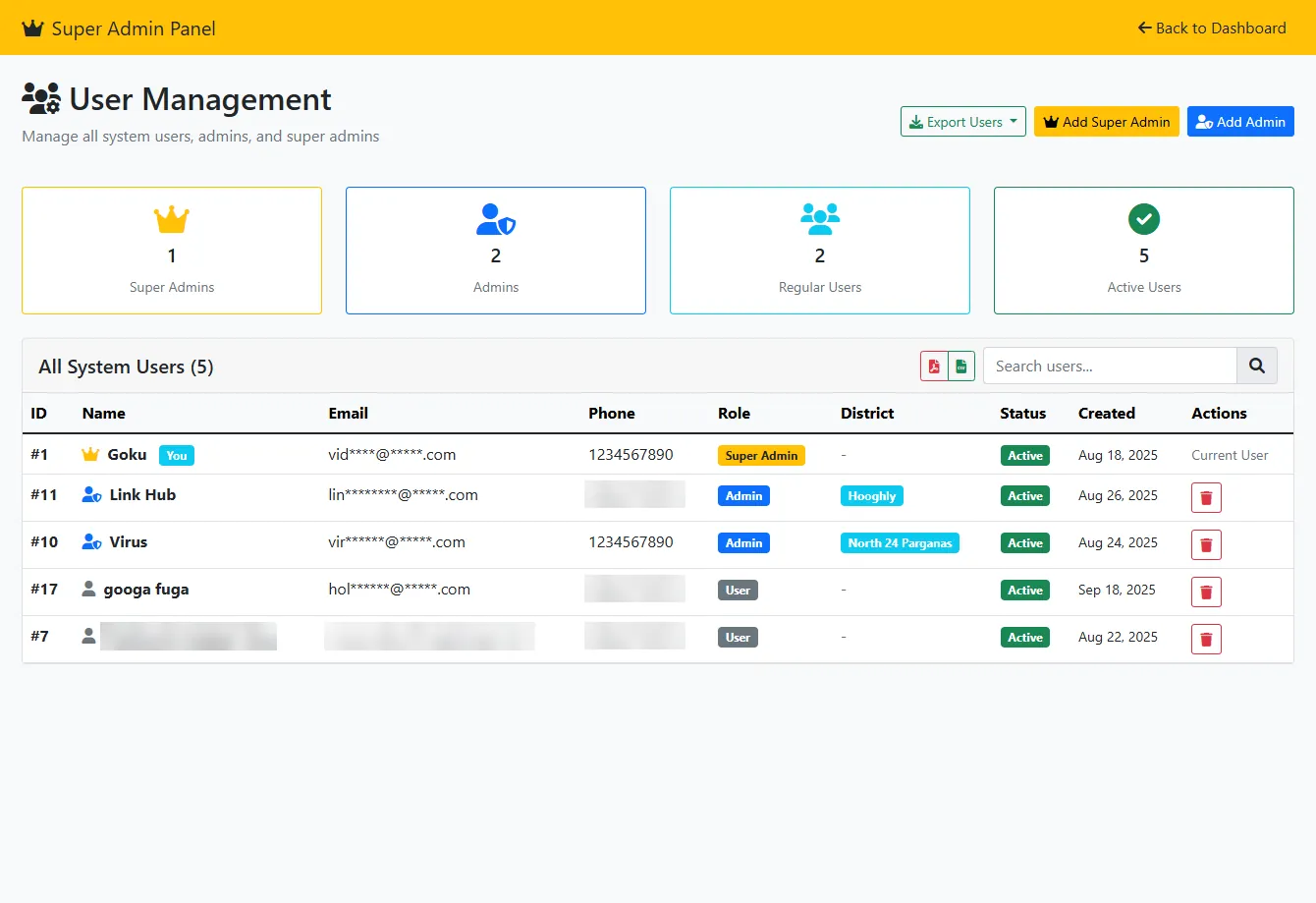Select the Super Admins stat card label

tap(172, 287)
